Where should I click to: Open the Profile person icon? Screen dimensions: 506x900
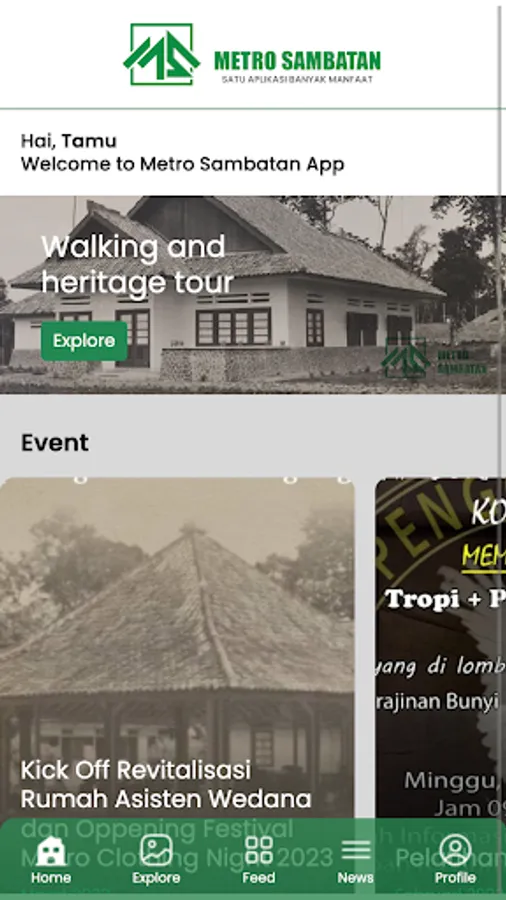pyautogui.click(x=456, y=850)
